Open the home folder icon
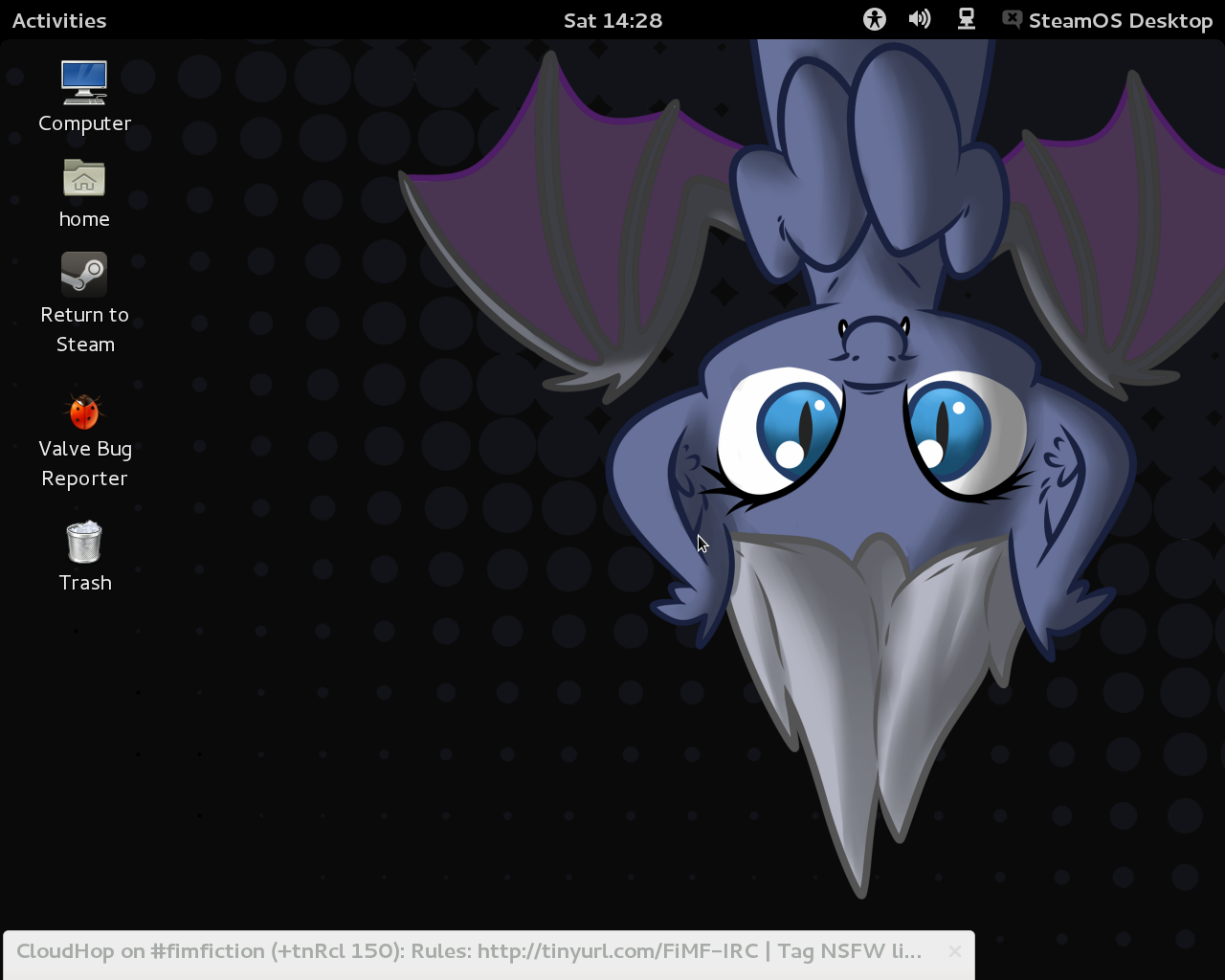The height and width of the screenshot is (980, 1225). coord(84,178)
